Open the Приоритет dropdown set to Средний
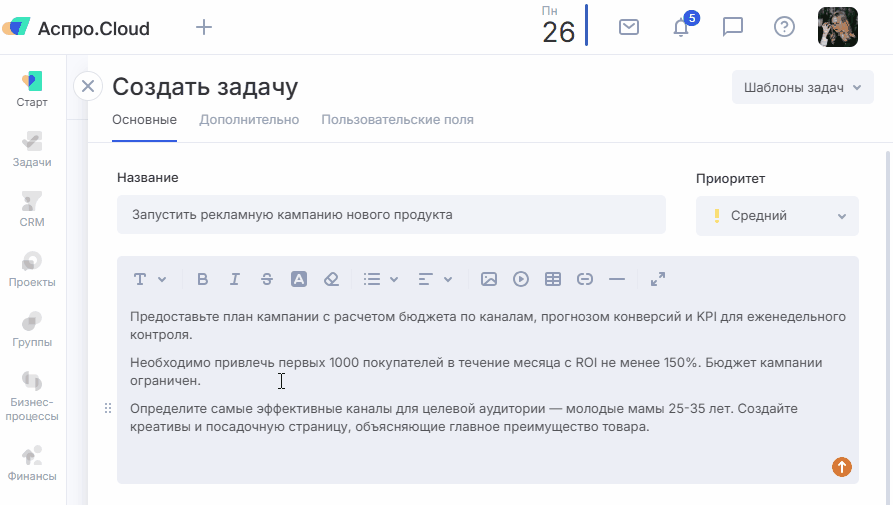This screenshot has width=893, height=505. (777, 216)
